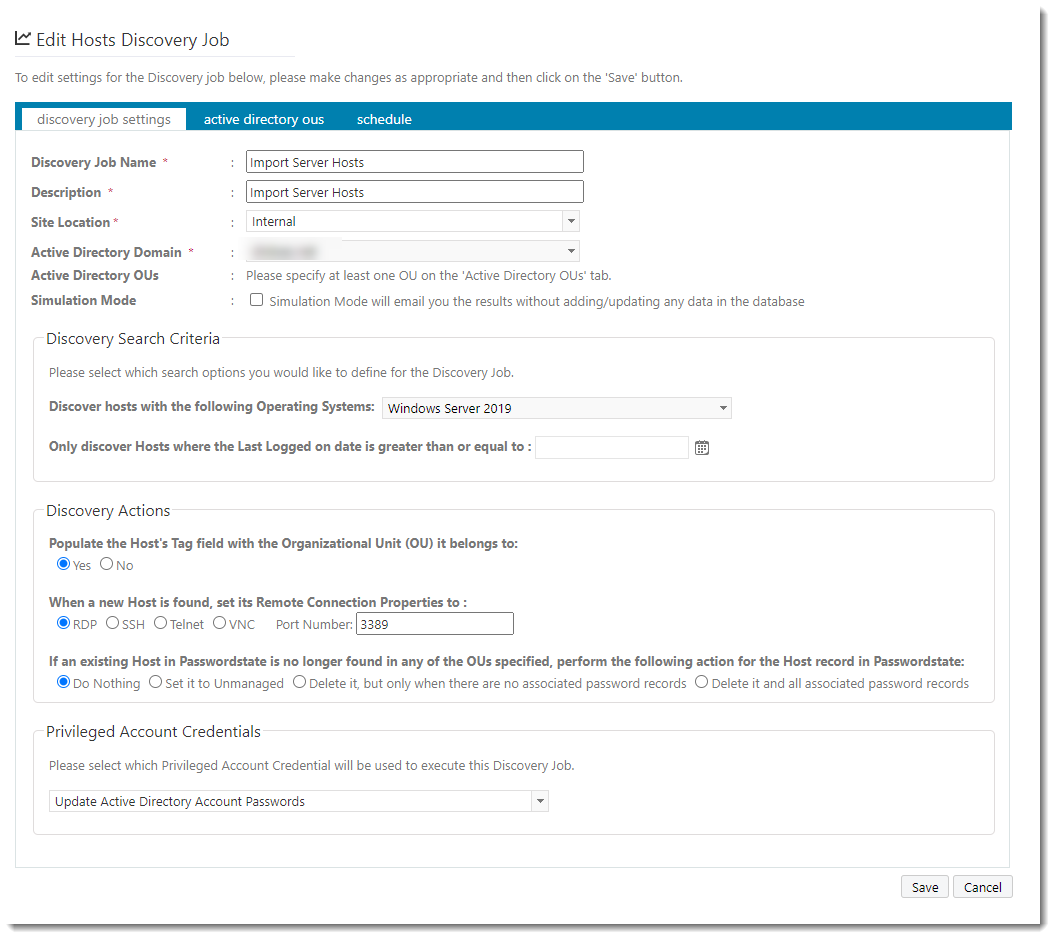Screen dimensions: 1055x939
Task: Select No for populating Host's Tag field
Action: pos(107,564)
